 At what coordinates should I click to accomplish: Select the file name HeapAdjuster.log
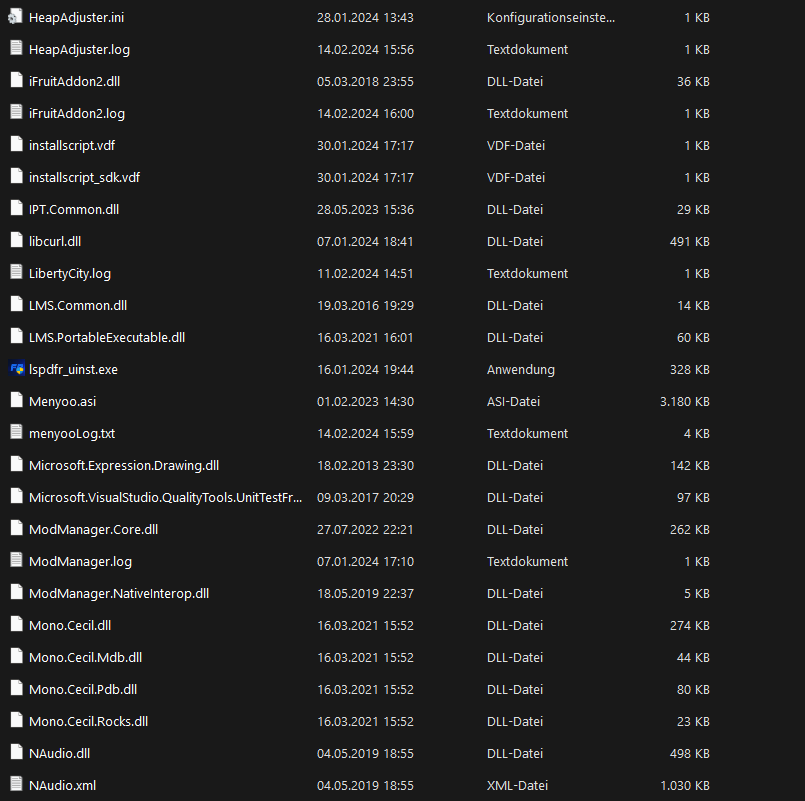[x=80, y=49]
